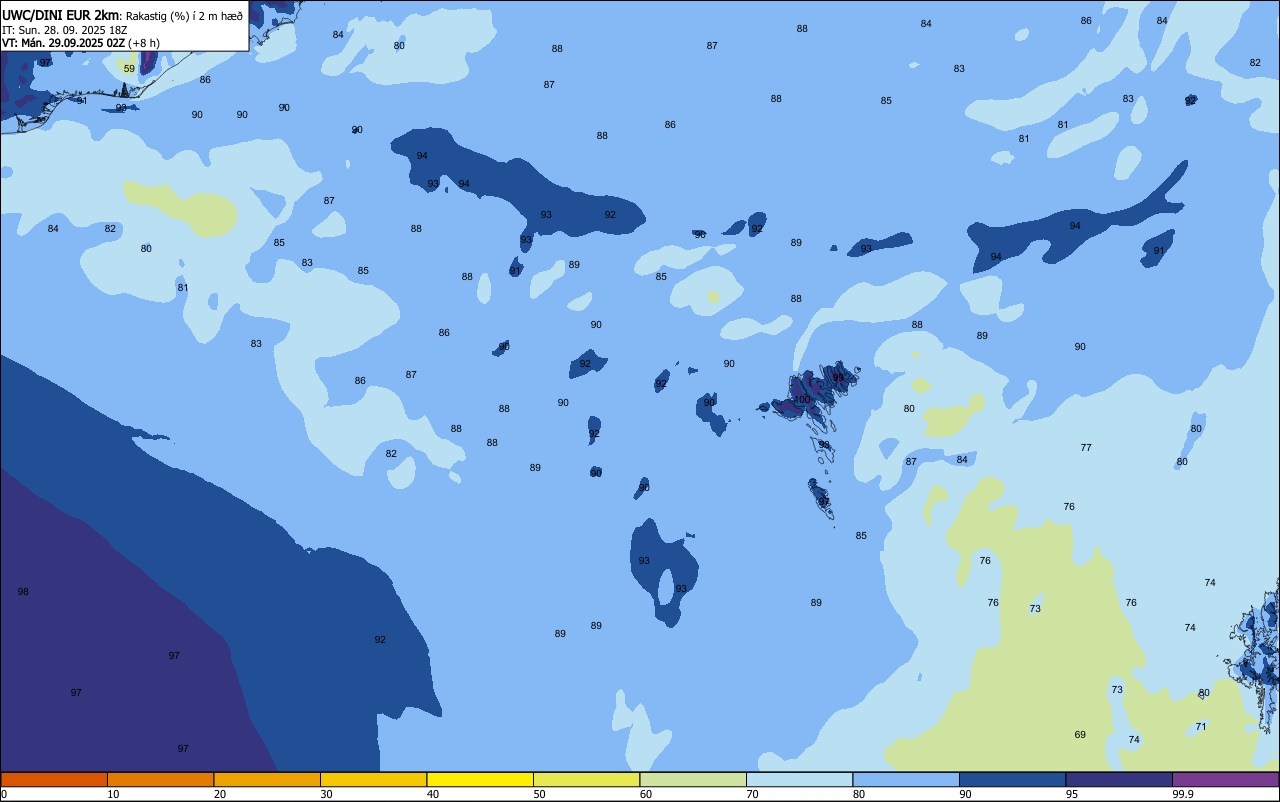
Task: Pick the 20–30 amber legend swatch
Action: coord(267,779)
